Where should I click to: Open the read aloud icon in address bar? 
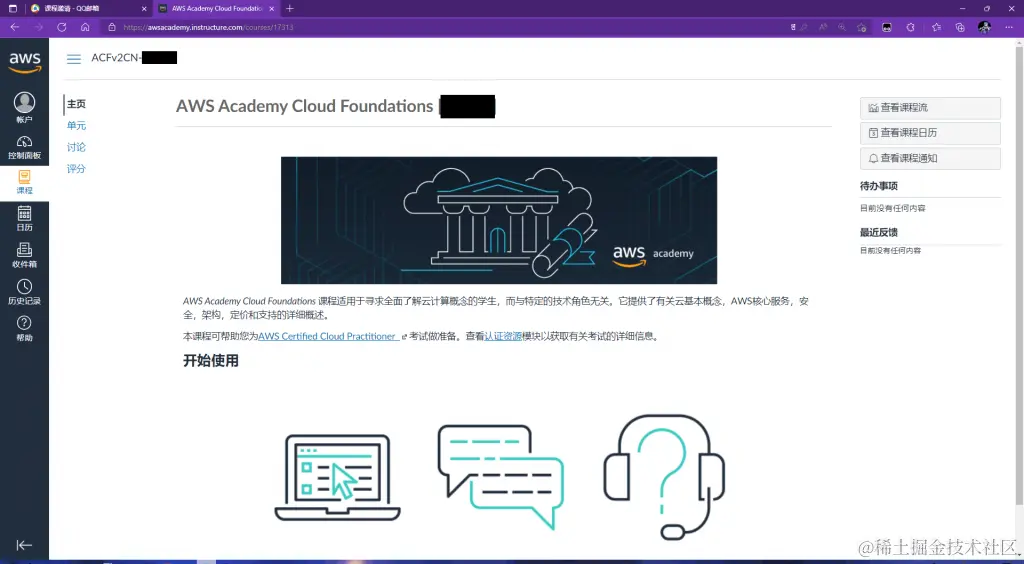pyautogui.click(x=824, y=27)
